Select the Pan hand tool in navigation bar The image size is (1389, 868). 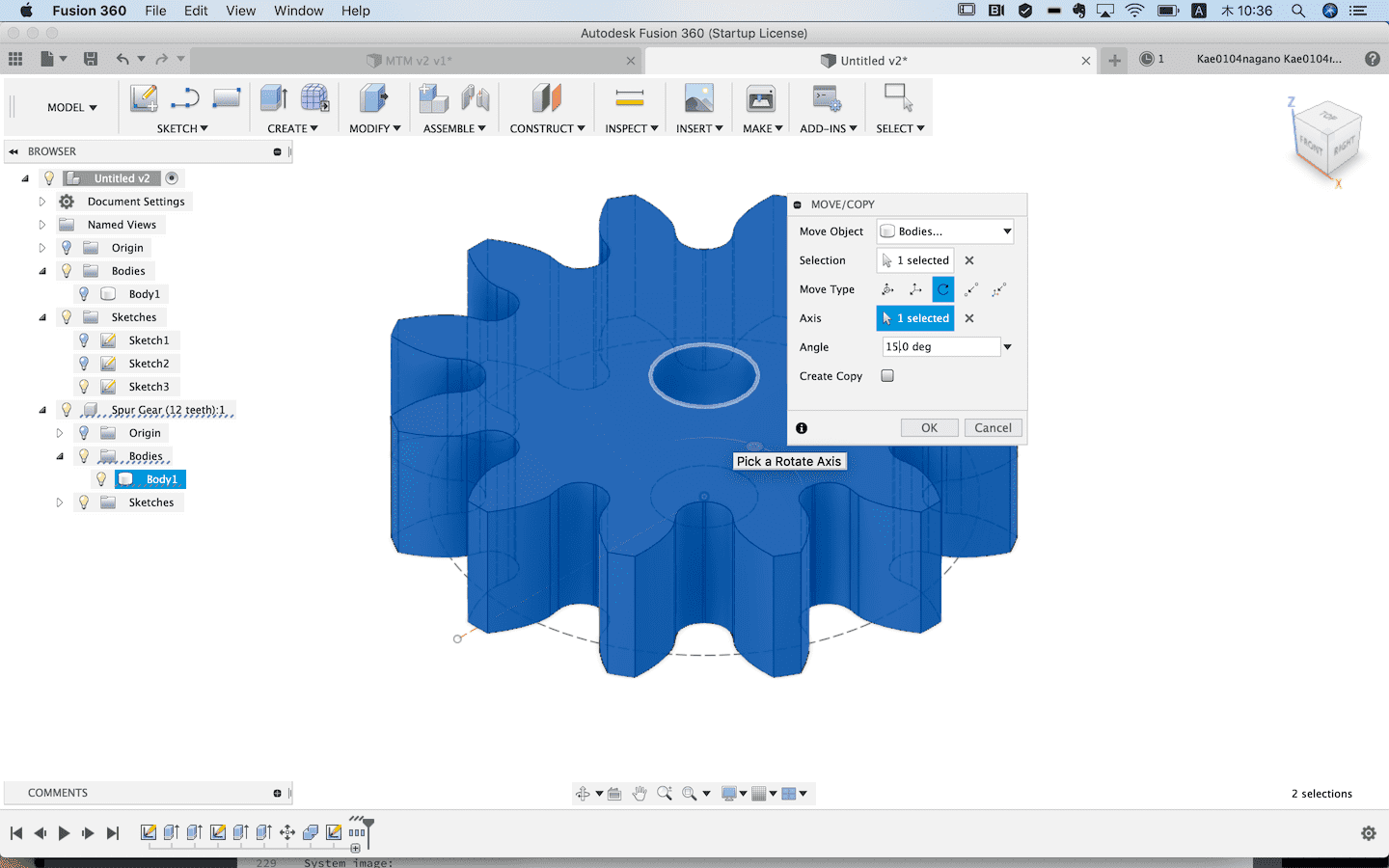pos(640,794)
